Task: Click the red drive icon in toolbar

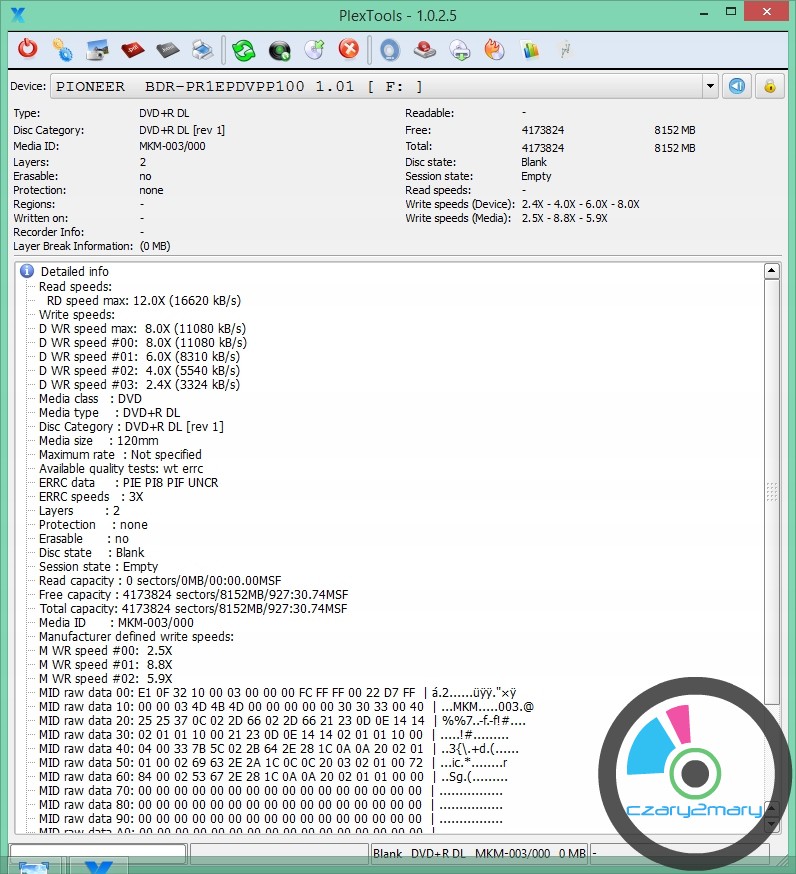Action: [x=424, y=48]
